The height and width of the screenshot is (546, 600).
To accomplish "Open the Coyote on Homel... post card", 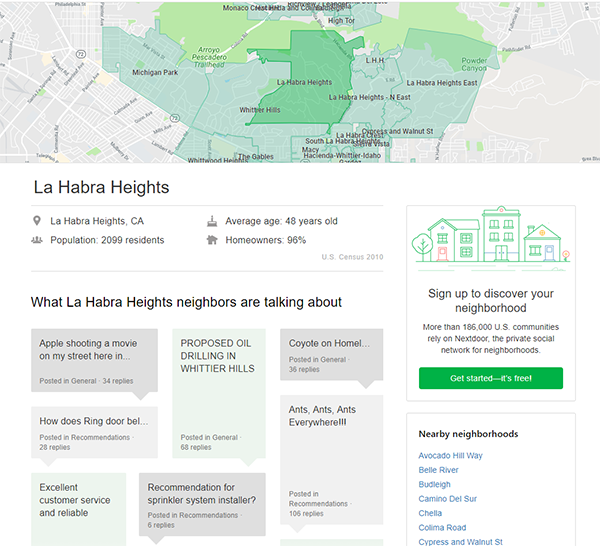I will (x=331, y=344).
